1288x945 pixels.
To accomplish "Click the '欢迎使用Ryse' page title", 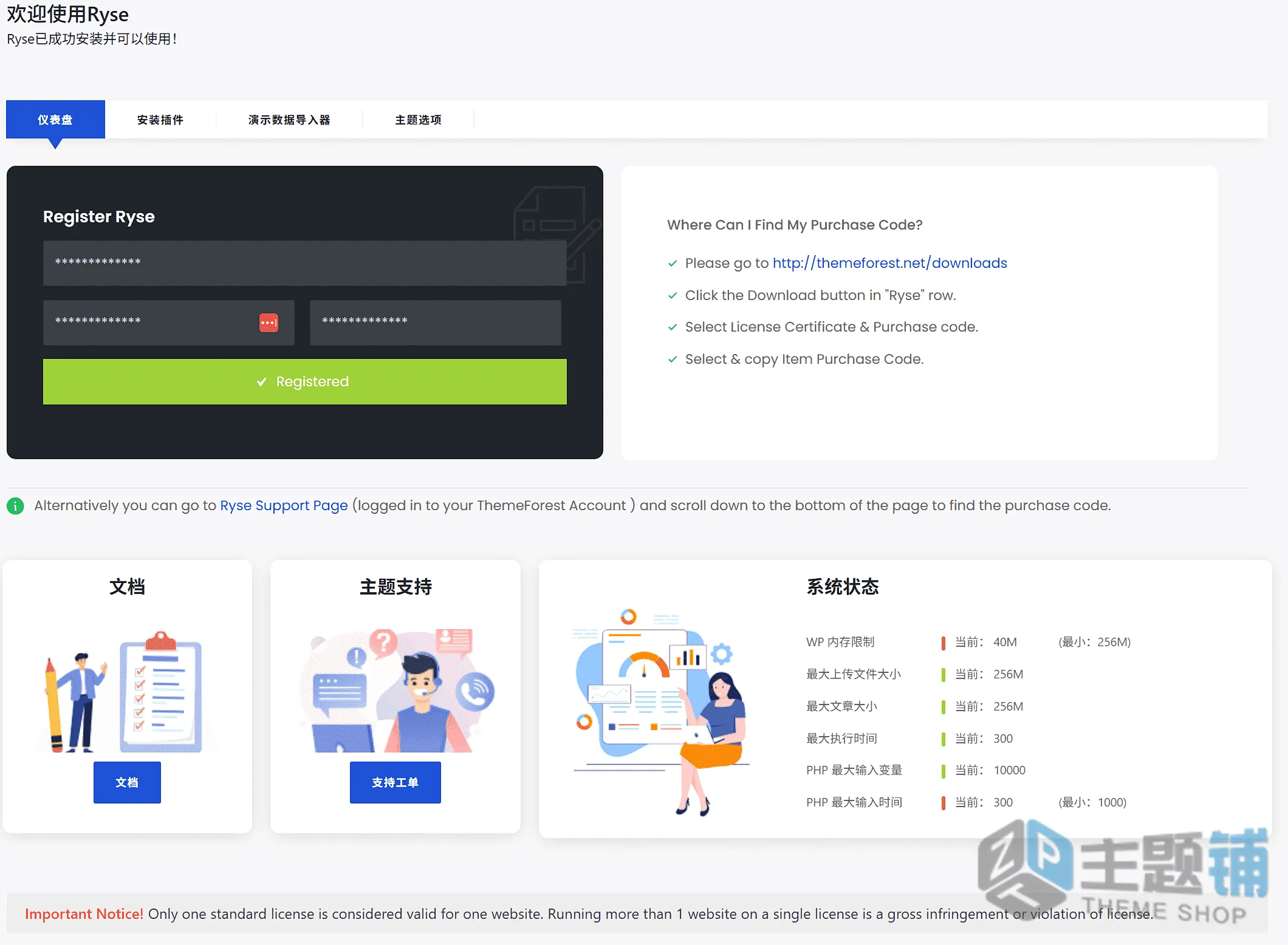I will point(67,13).
